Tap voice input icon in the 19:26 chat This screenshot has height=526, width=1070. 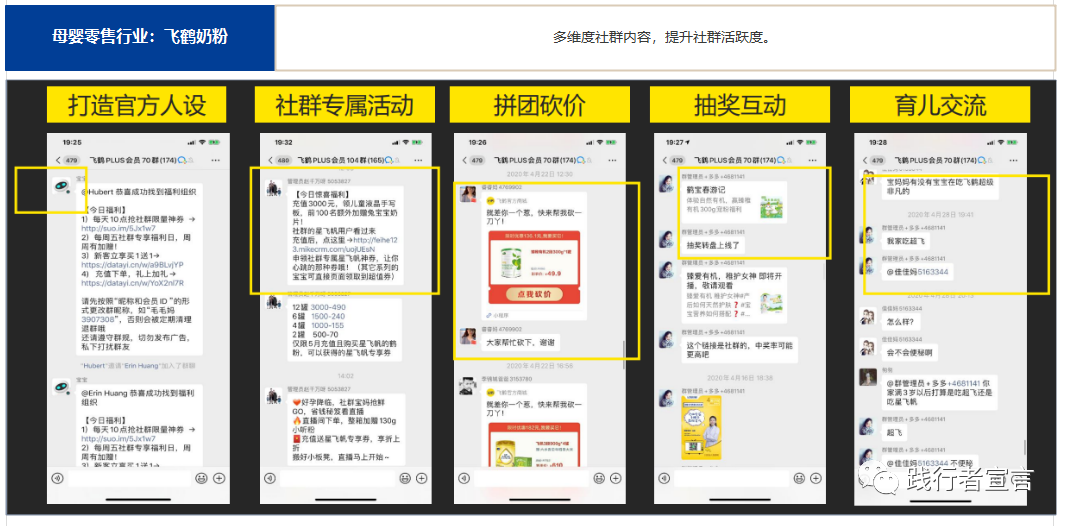pyautogui.click(x=465, y=478)
